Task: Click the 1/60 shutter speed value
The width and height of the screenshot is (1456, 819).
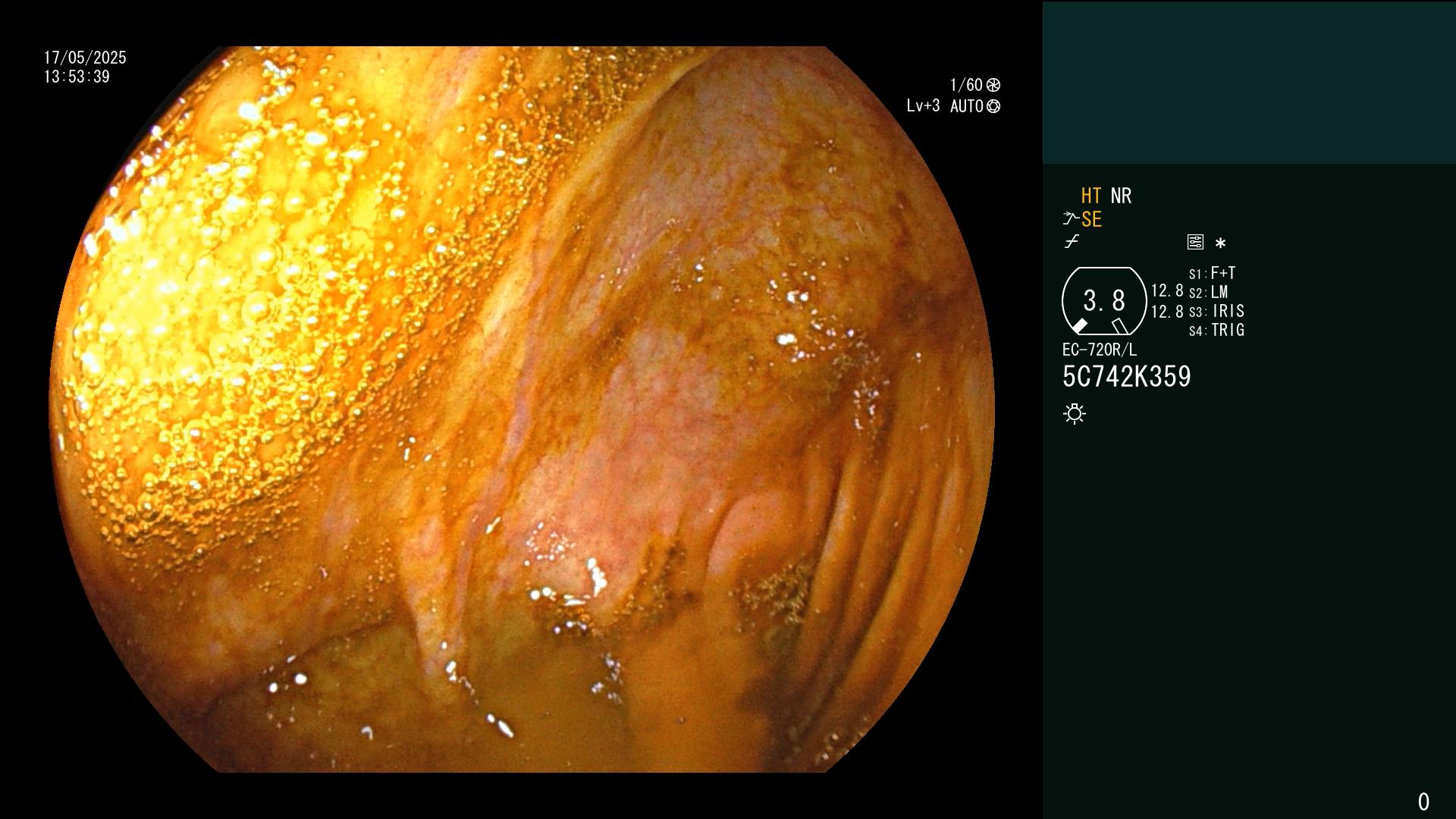Action: 966,85
